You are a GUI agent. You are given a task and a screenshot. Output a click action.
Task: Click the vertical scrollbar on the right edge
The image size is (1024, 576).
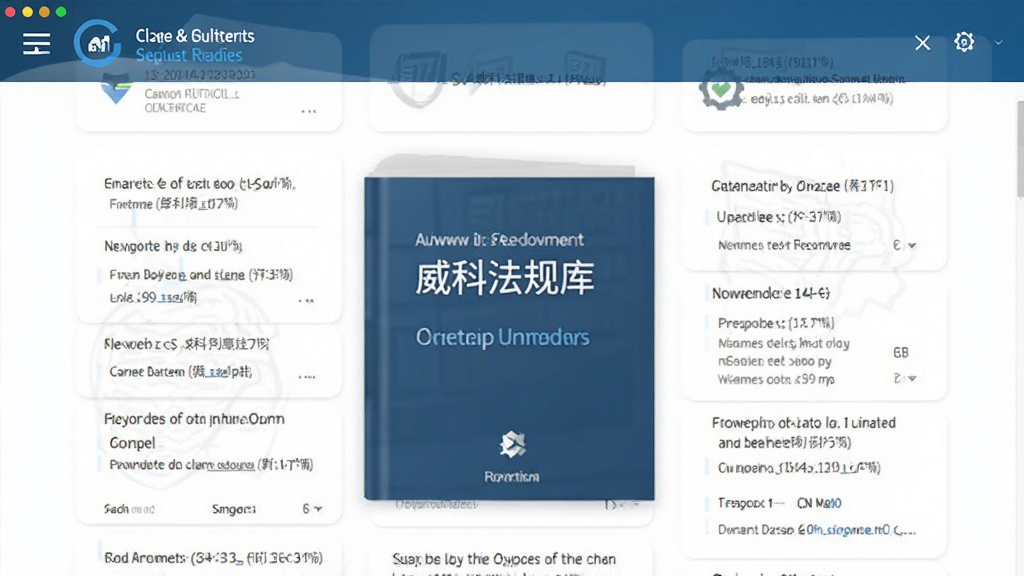[x=1019, y=149]
